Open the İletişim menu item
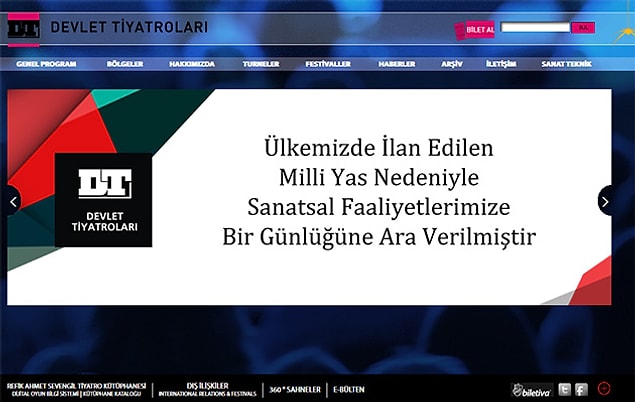 (501, 64)
